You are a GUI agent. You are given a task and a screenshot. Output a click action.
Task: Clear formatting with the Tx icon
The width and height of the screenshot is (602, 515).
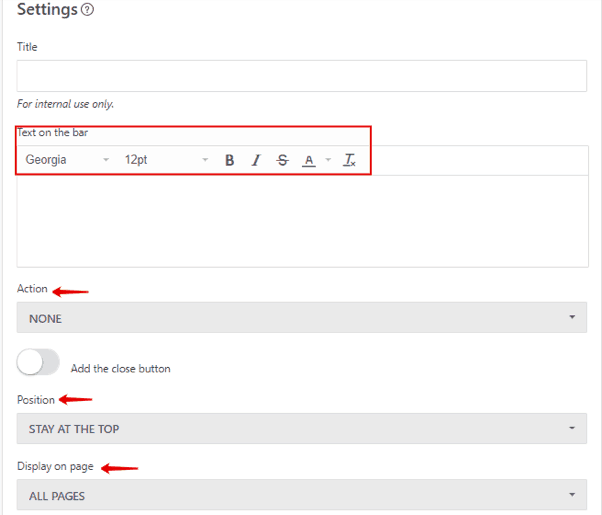(349, 160)
